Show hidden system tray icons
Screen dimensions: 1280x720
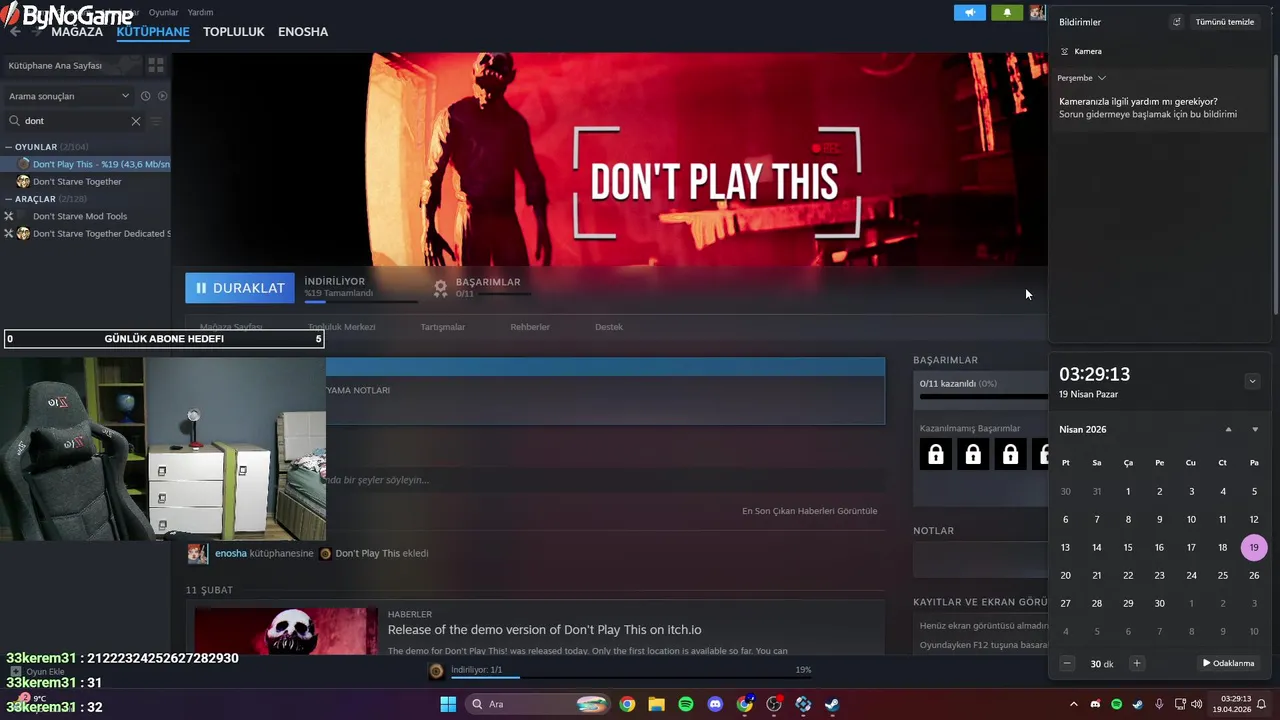[x=1074, y=704]
